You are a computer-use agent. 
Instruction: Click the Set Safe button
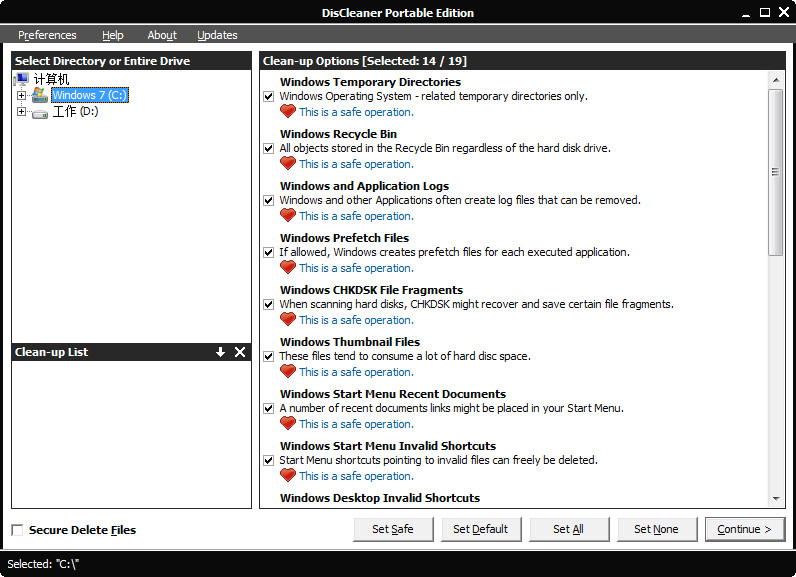(393, 529)
